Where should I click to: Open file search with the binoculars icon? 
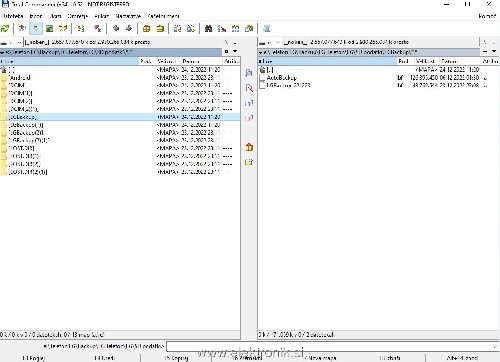click(208, 29)
